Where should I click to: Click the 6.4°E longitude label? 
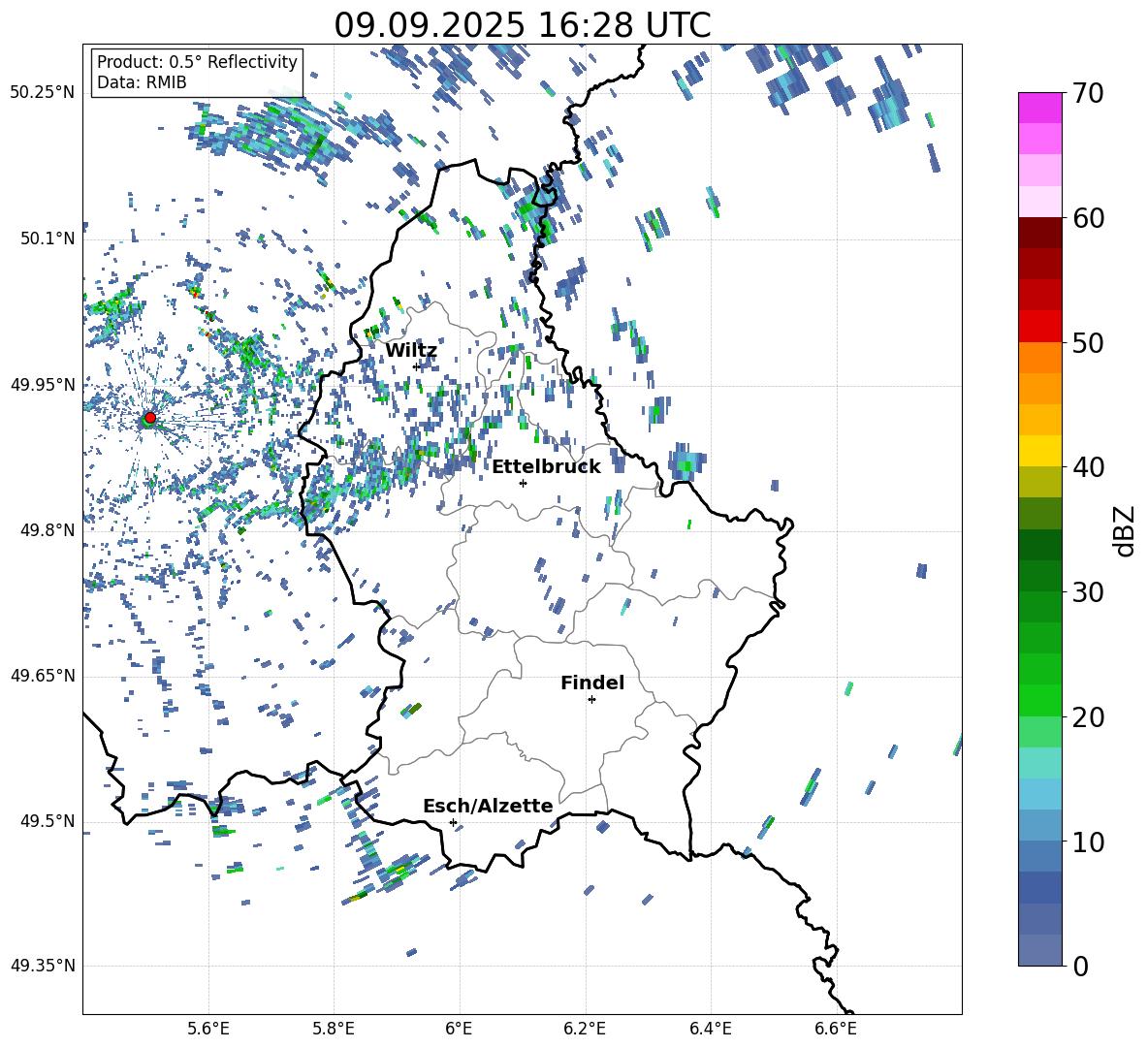[710, 1029]
